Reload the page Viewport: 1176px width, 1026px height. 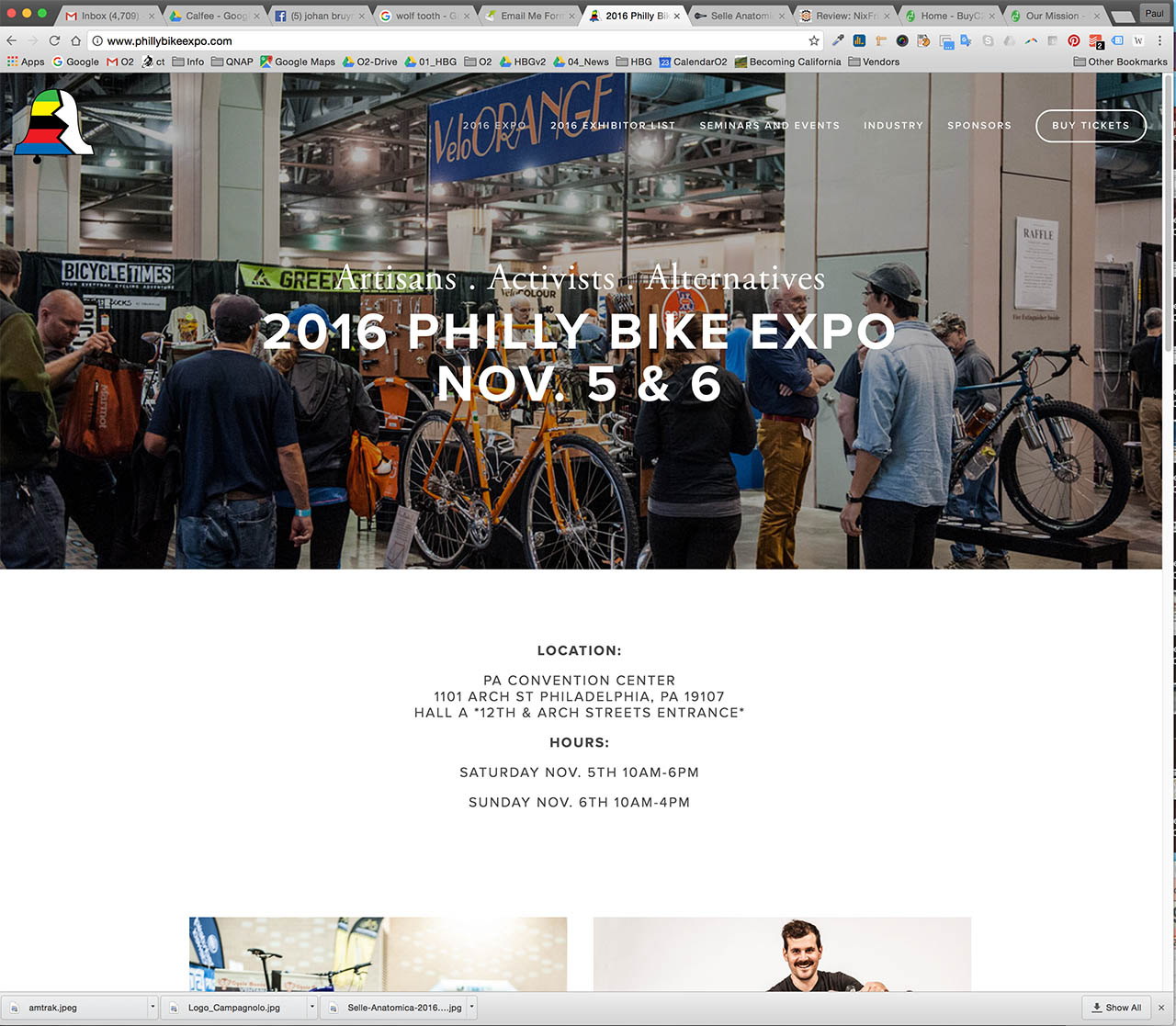click(x=54, y=41)
